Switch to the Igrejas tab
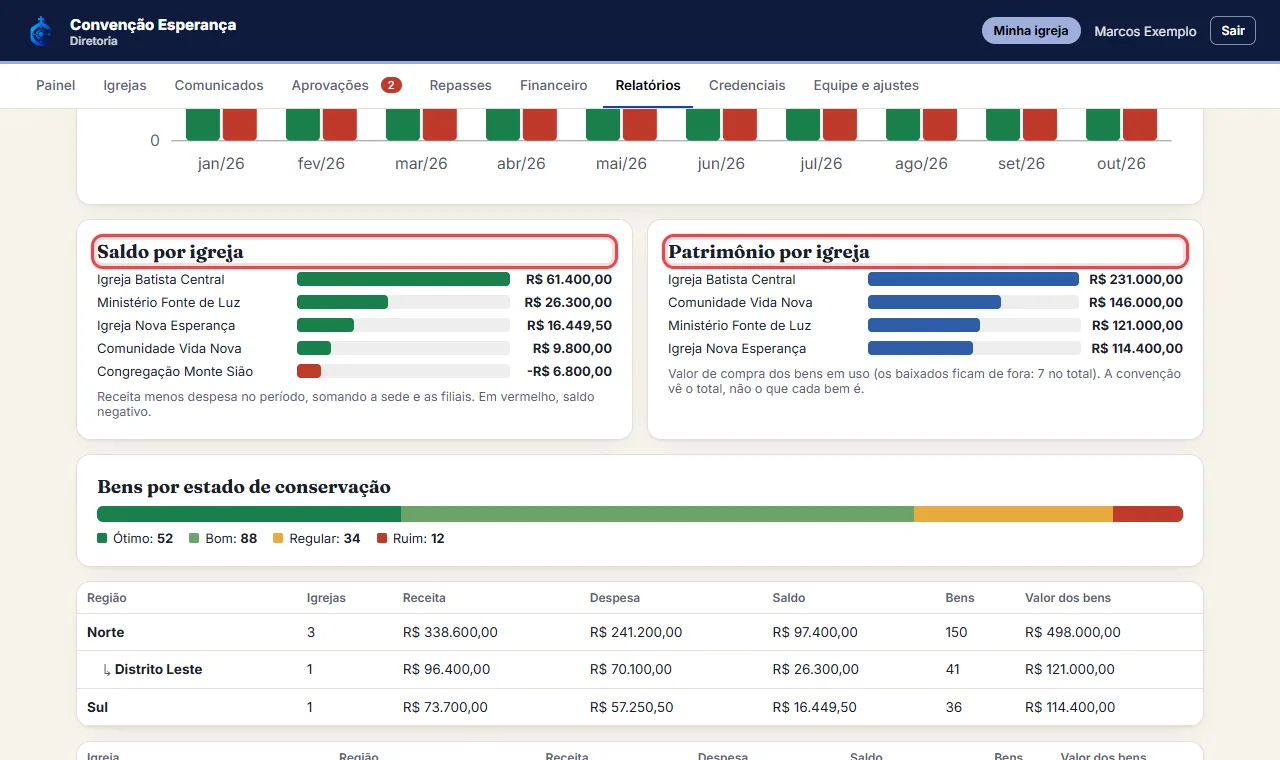 tap(125, 85)
